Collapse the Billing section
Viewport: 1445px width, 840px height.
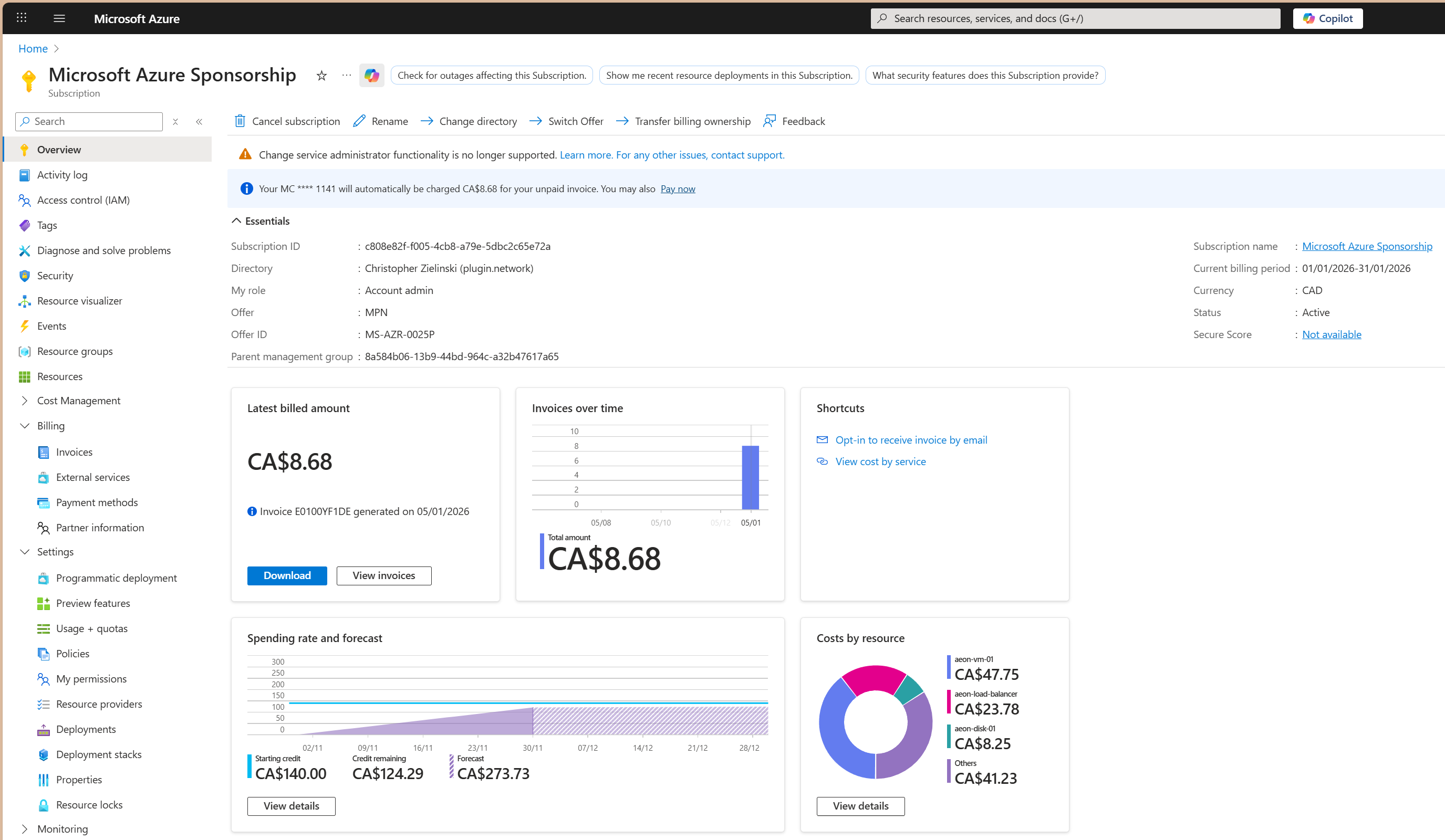point(25,426)
